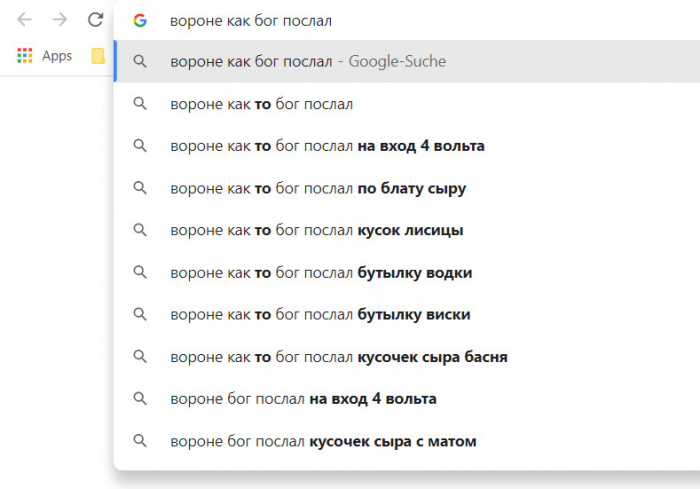
Task: Click the Google logo in address bar
Action: [x=140, y=20]
